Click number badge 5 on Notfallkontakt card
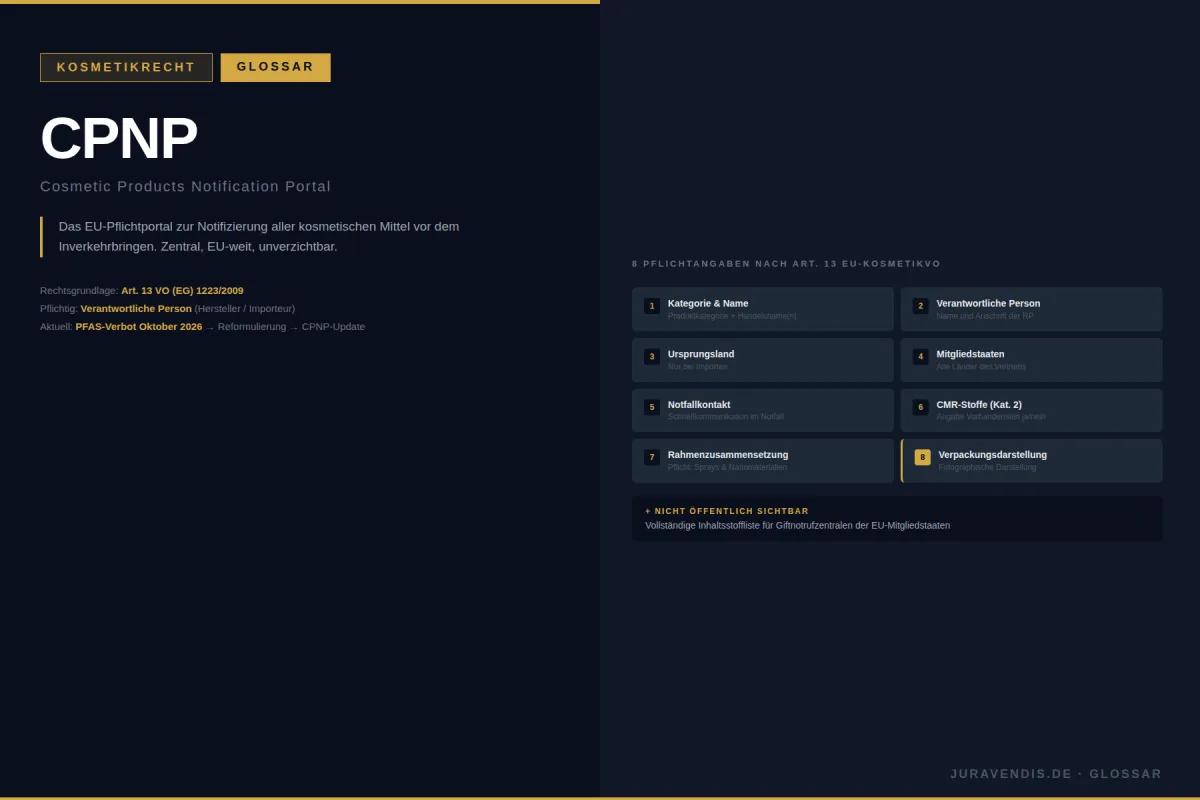This screenshot has height=800, width=1200. point(652,407)
